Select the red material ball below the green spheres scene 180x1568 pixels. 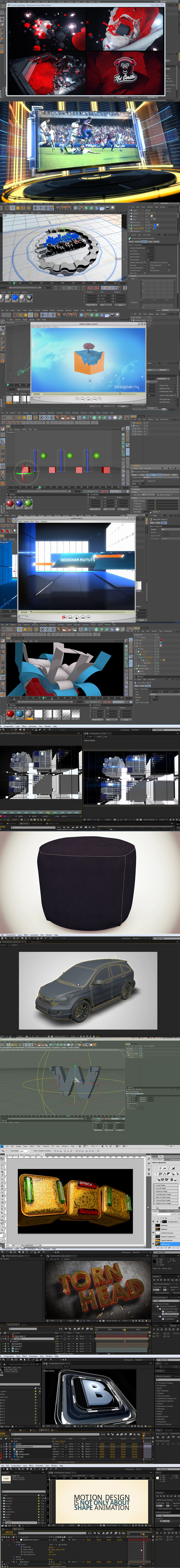pos(10,503)
